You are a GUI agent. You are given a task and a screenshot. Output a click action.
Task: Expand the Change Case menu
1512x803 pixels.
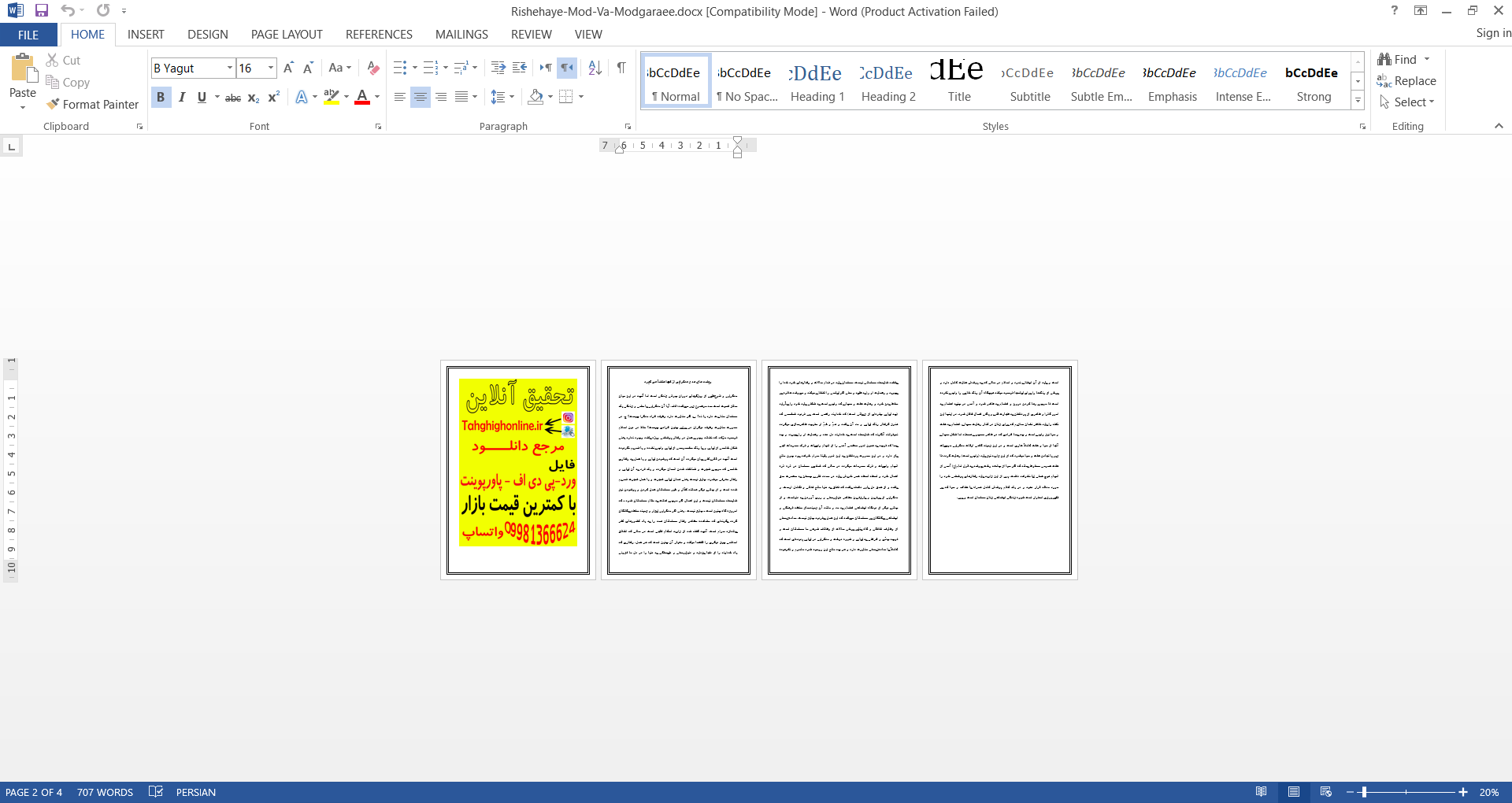coord(340,68)
